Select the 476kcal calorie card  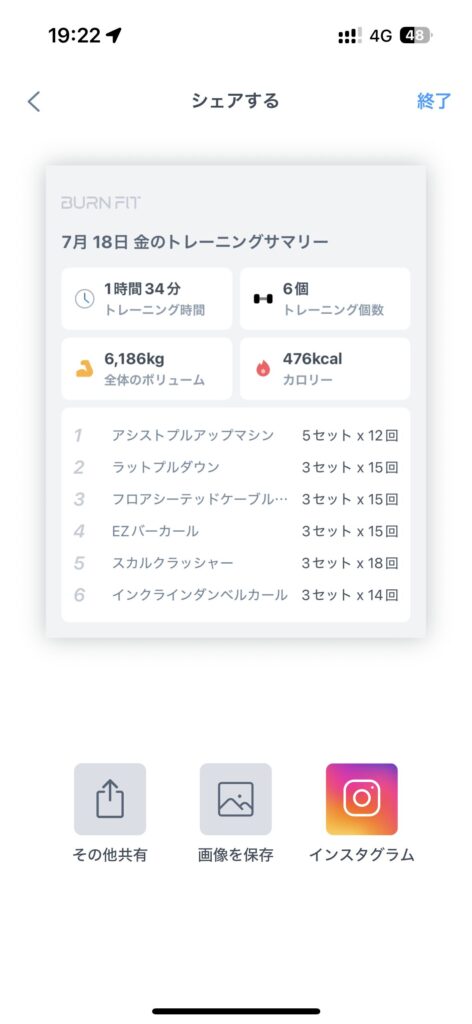(325, 368)
